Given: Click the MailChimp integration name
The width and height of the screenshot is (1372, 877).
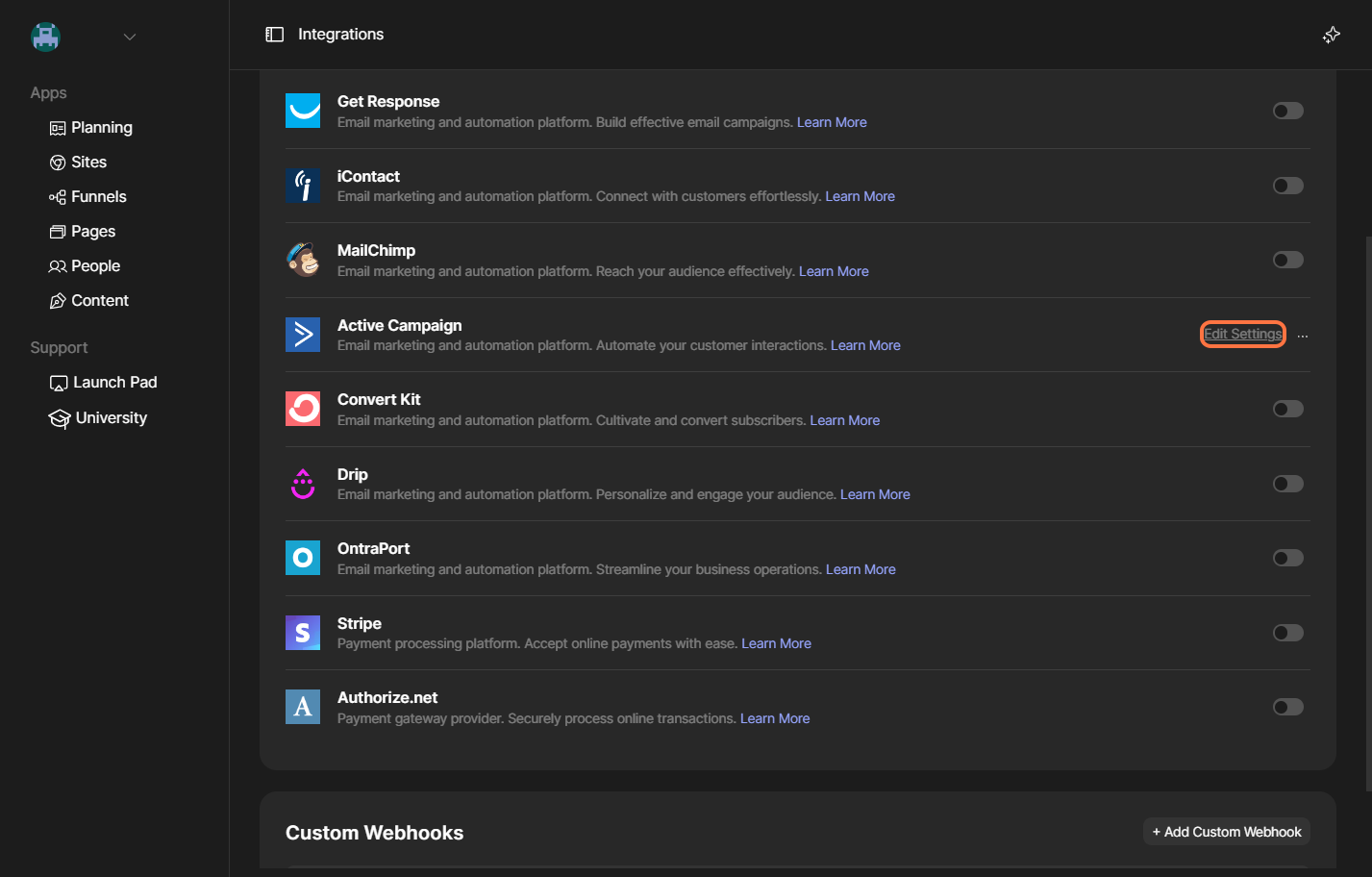Looking at the screenshot, I should tap(376, 250).
